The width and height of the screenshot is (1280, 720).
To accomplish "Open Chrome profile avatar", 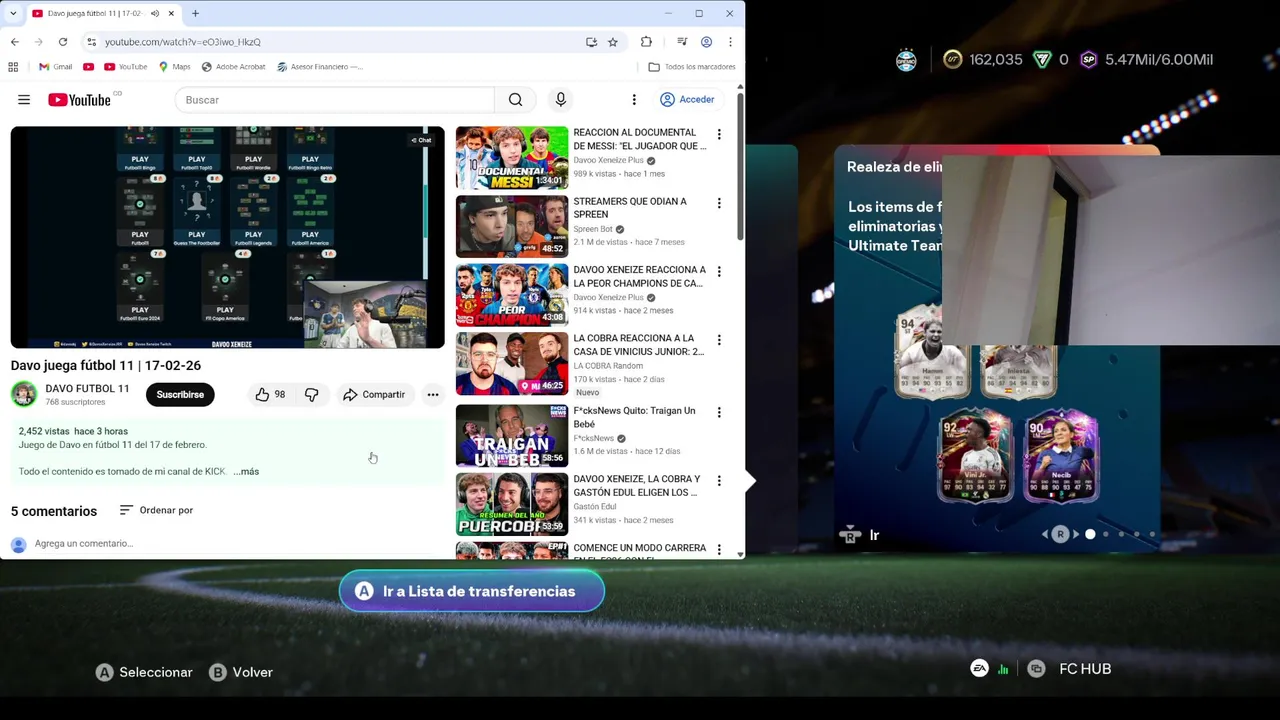I will tap(706, 42).
